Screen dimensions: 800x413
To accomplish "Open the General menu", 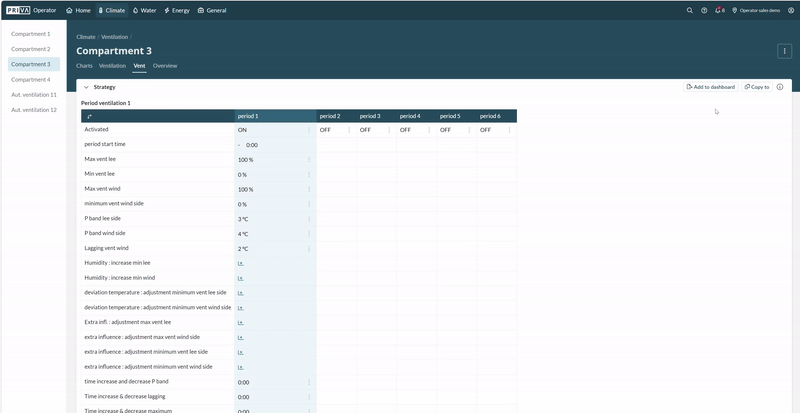I will point(212,10).
